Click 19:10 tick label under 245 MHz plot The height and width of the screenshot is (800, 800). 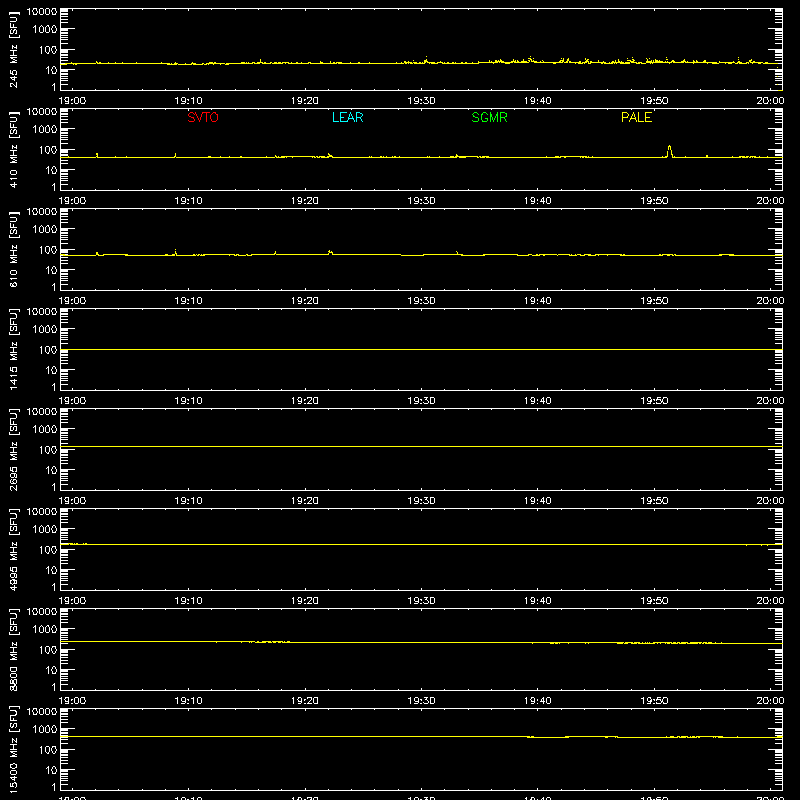(x=188, y=101)
